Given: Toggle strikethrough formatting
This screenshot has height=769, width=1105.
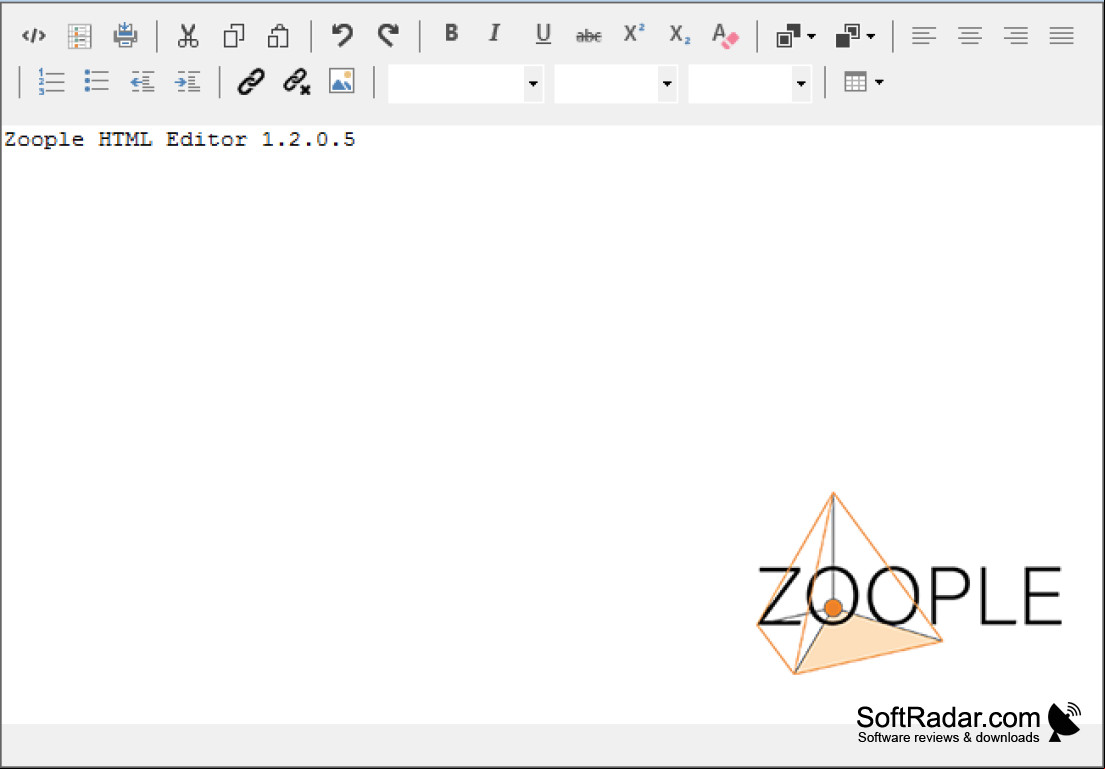Looking at the screenshot, I should (588, 35).
